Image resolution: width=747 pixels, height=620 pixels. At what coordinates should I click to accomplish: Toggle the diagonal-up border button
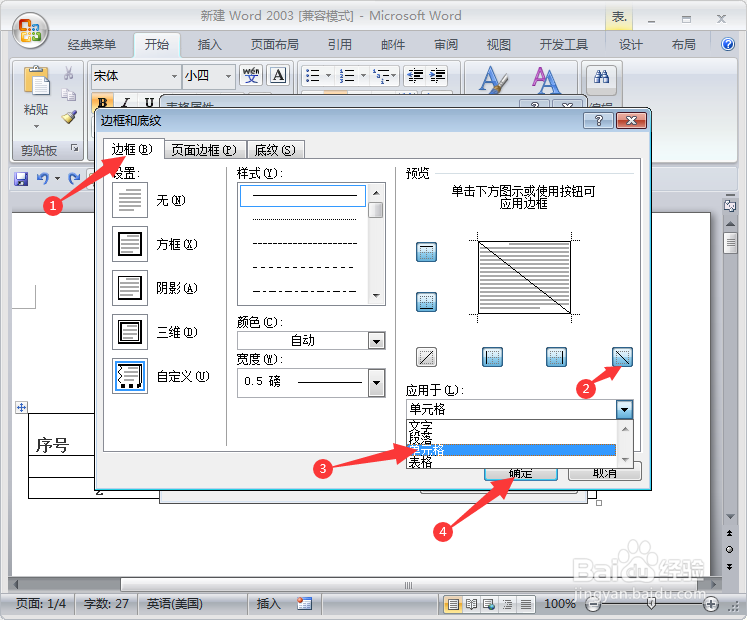pos(426,356)
